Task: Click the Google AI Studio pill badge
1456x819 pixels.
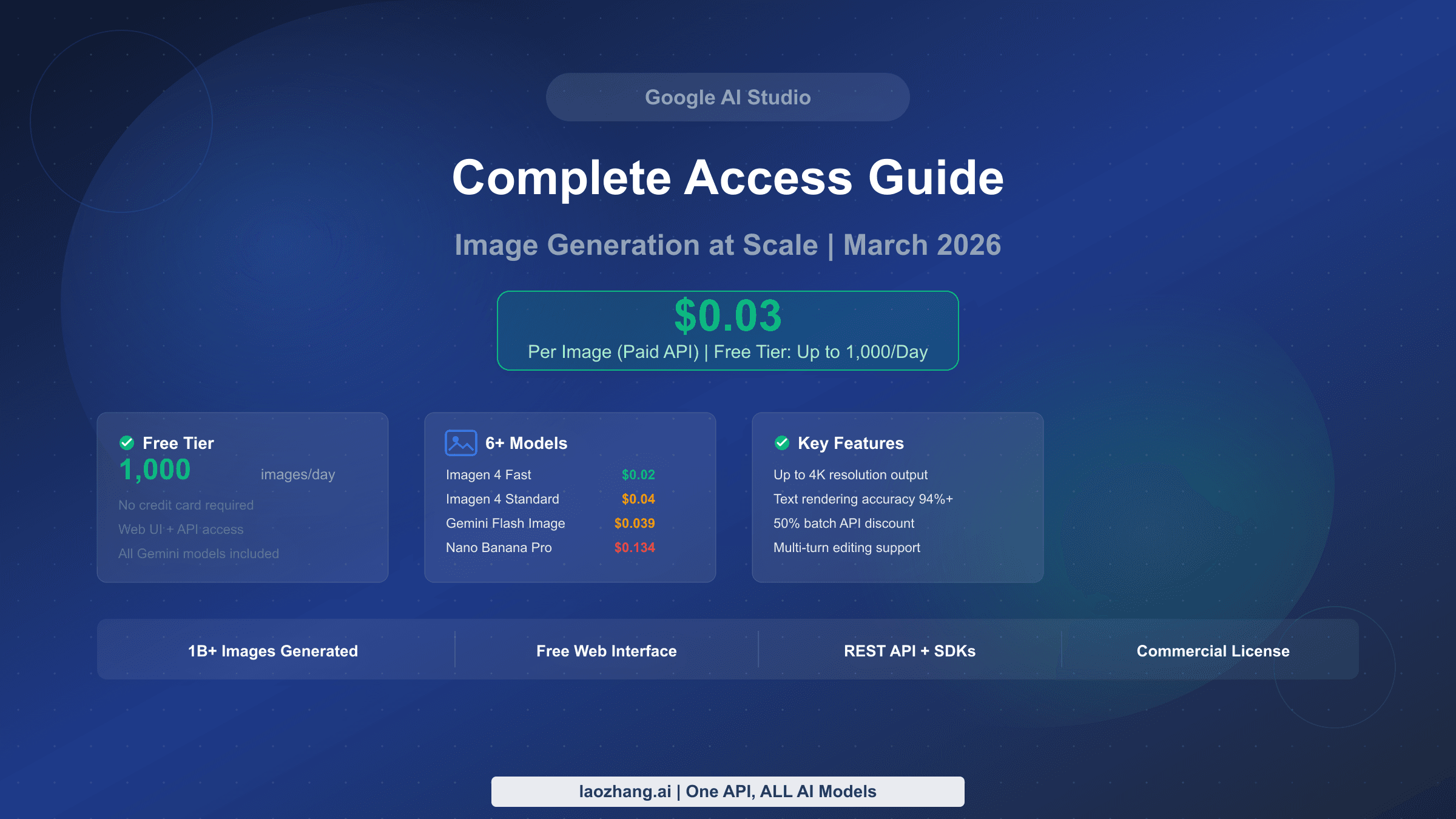Action: [x=728, y=97]
